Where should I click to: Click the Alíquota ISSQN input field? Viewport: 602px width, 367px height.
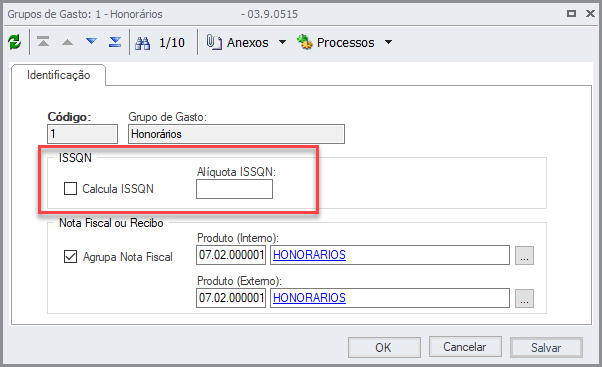click(x=234, y=189)
